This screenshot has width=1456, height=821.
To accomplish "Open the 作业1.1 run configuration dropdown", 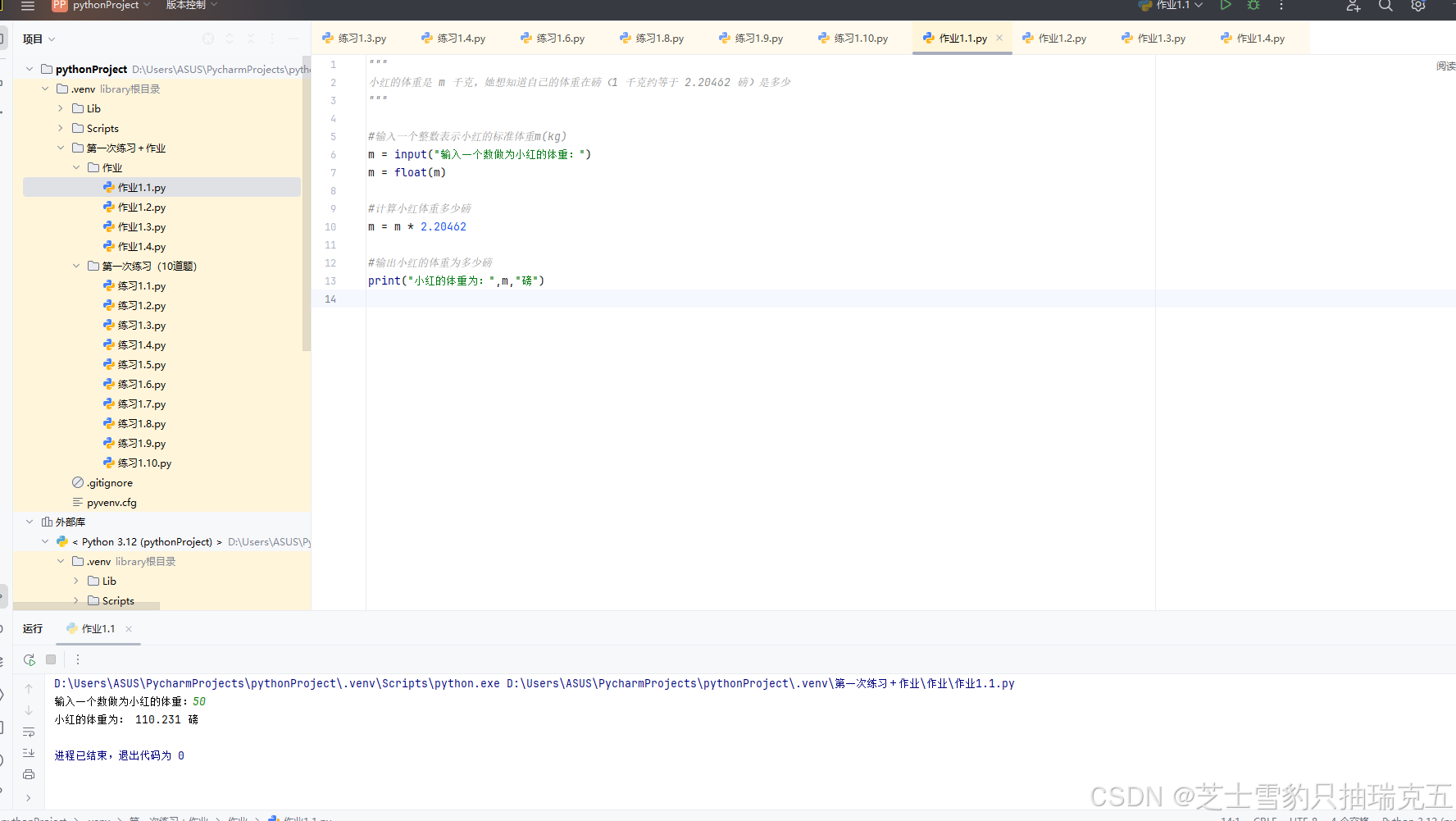I will point(1198,5).
